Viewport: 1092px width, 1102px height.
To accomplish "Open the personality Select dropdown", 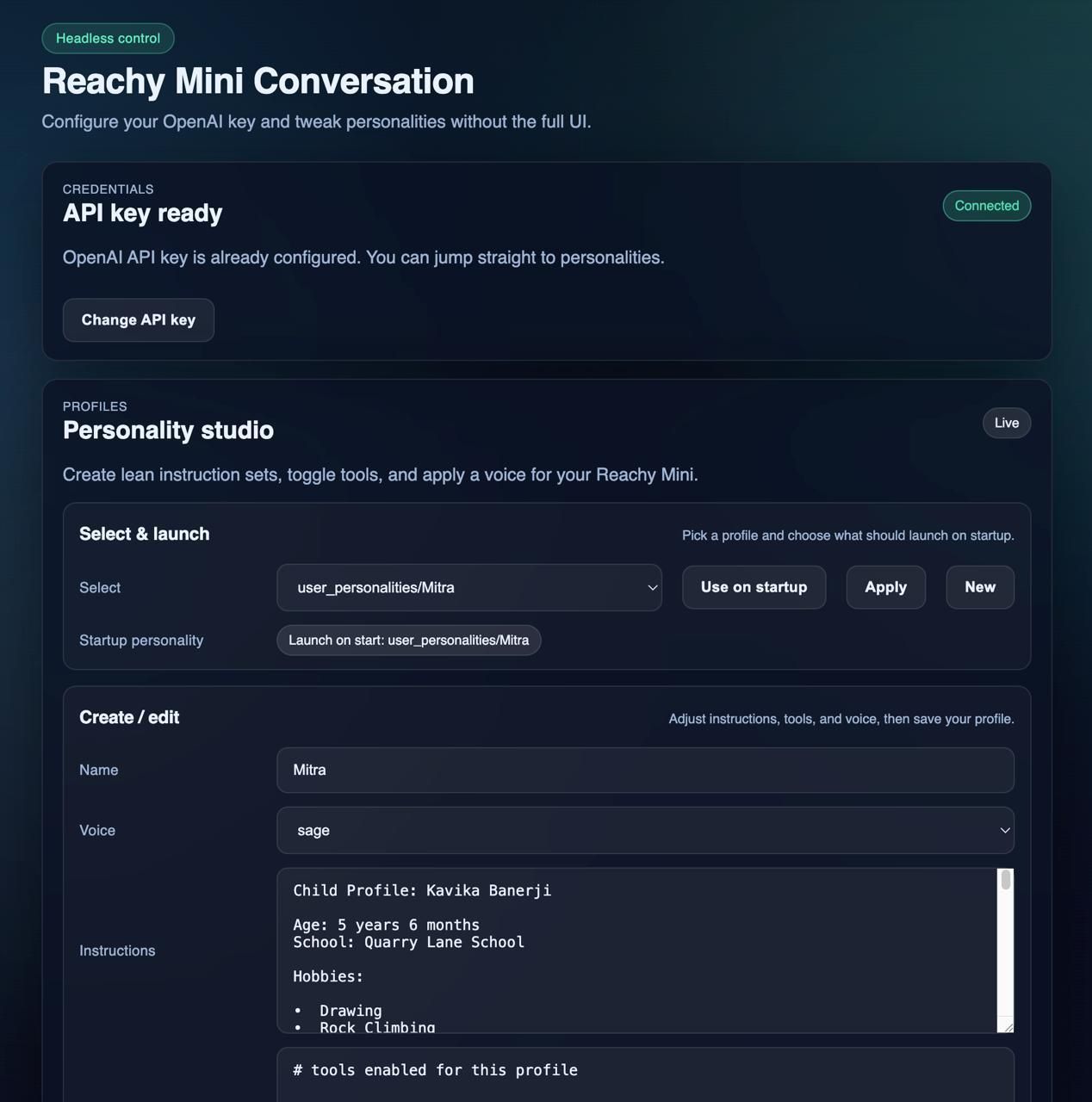I will click(469, 588).
